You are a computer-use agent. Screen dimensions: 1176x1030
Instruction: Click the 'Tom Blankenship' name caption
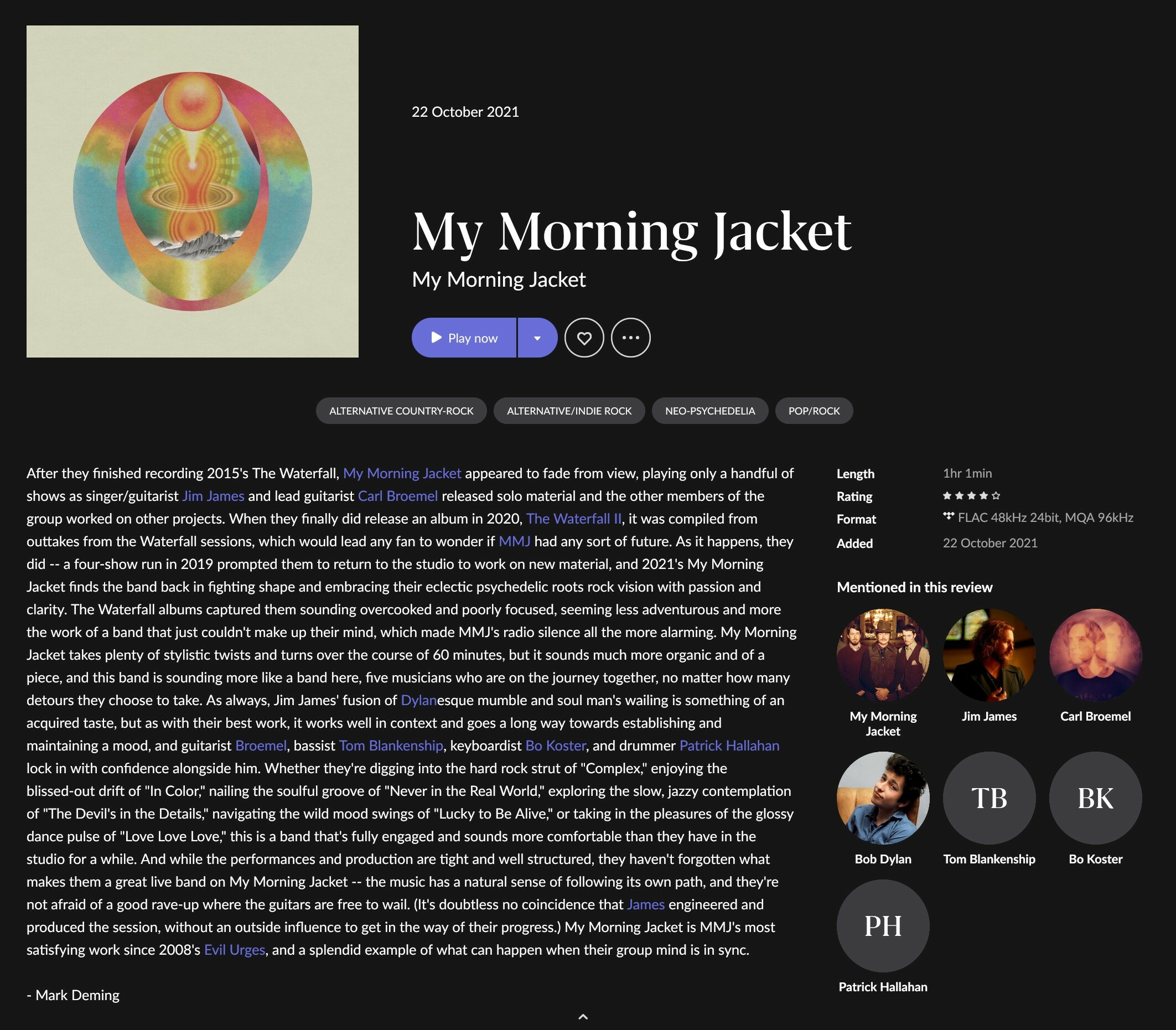coord(989,859)
